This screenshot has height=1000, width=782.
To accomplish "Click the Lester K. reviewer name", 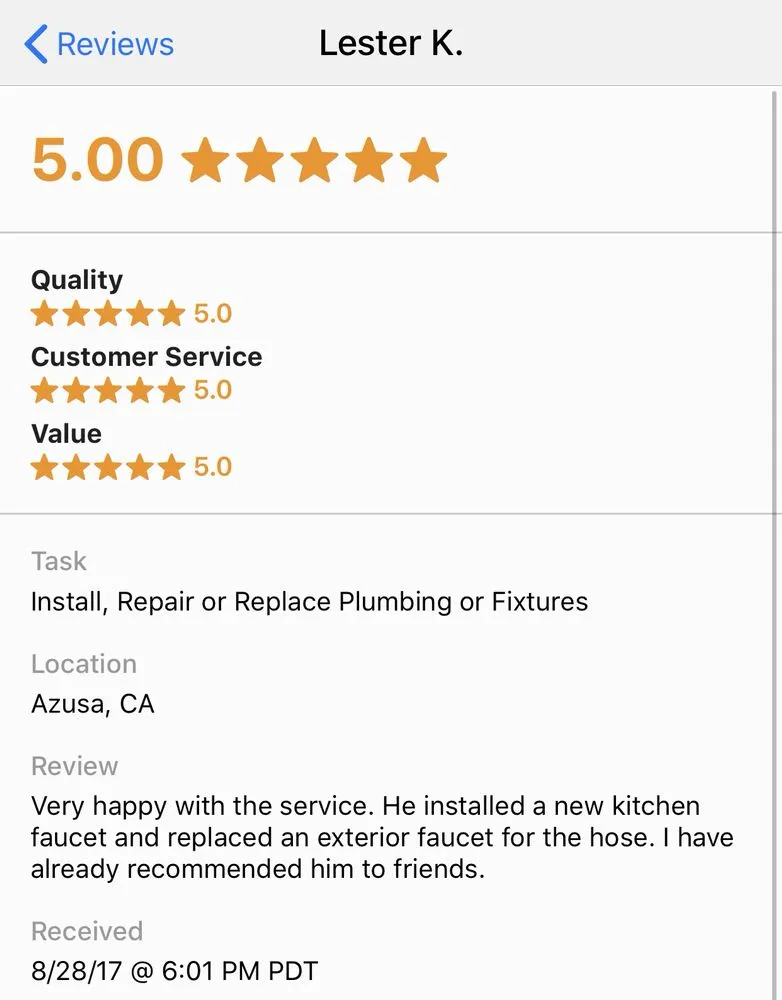I will [391, 43].
